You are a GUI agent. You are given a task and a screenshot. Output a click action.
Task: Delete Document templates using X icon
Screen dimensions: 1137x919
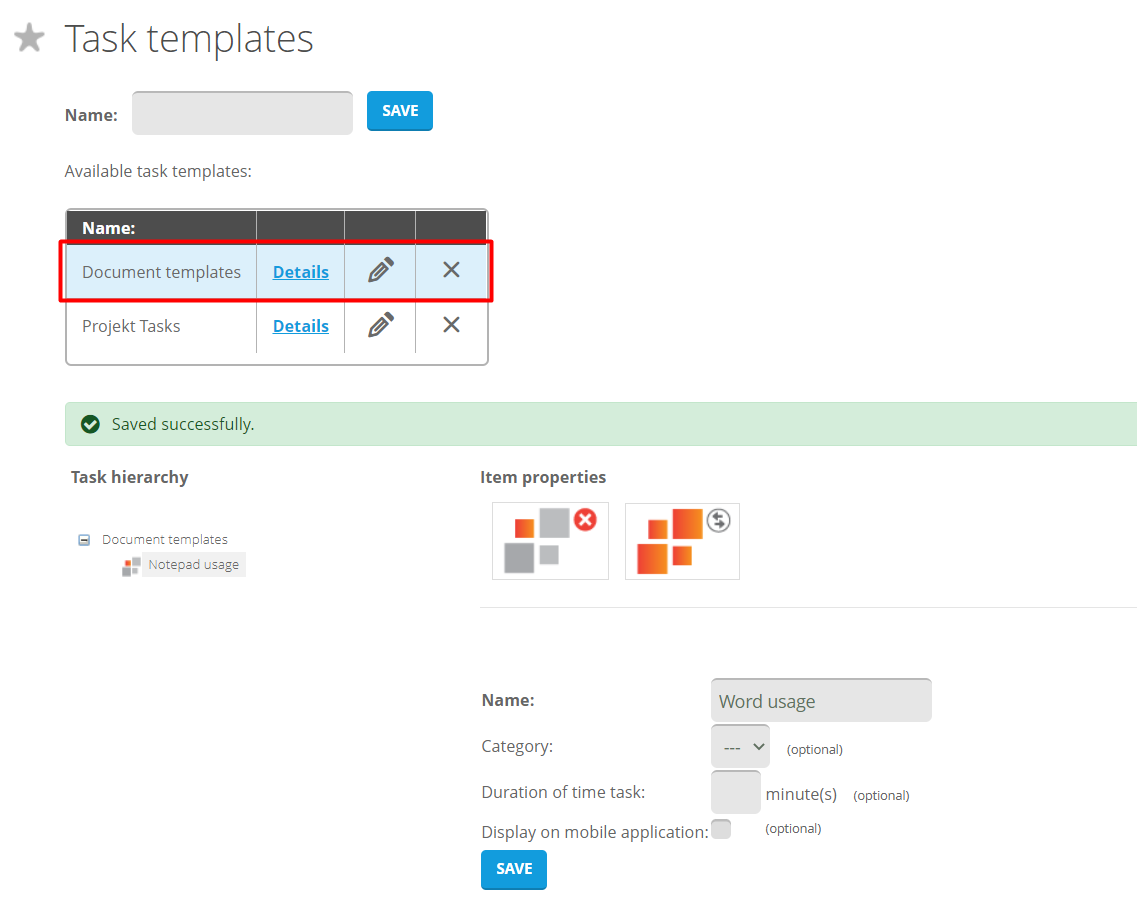(x=451, y=270)
